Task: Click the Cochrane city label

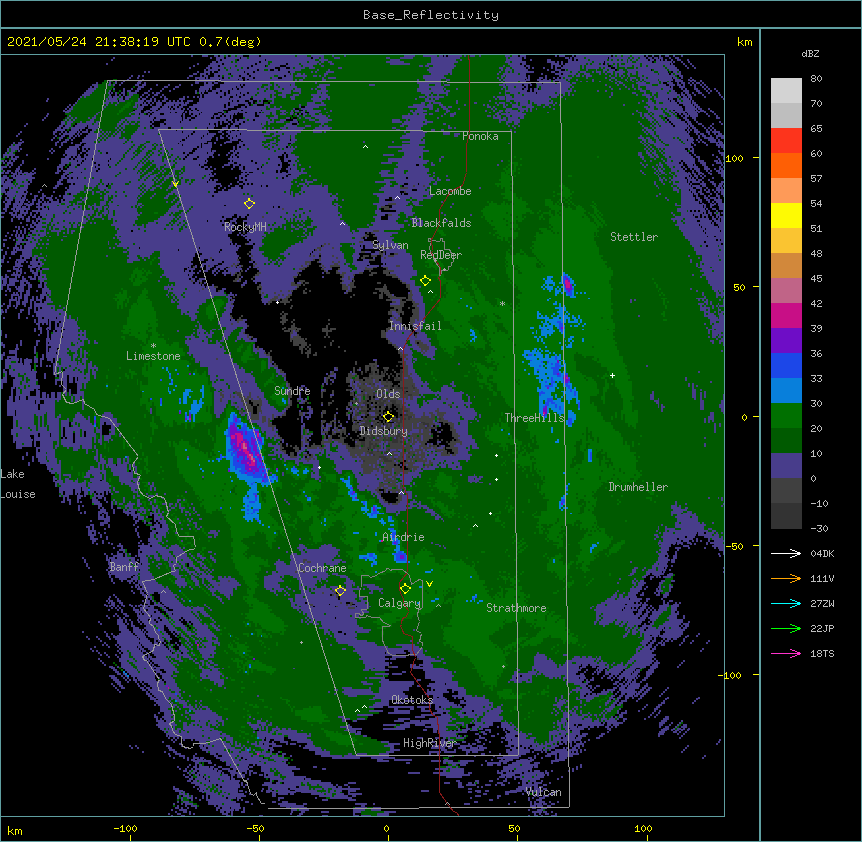Action: tap(322, 568)
